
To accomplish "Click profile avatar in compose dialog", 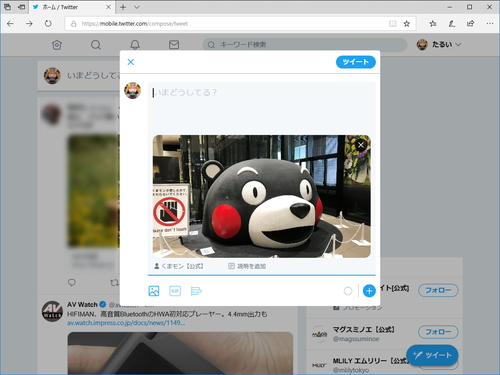I will (x=133, y=91).
